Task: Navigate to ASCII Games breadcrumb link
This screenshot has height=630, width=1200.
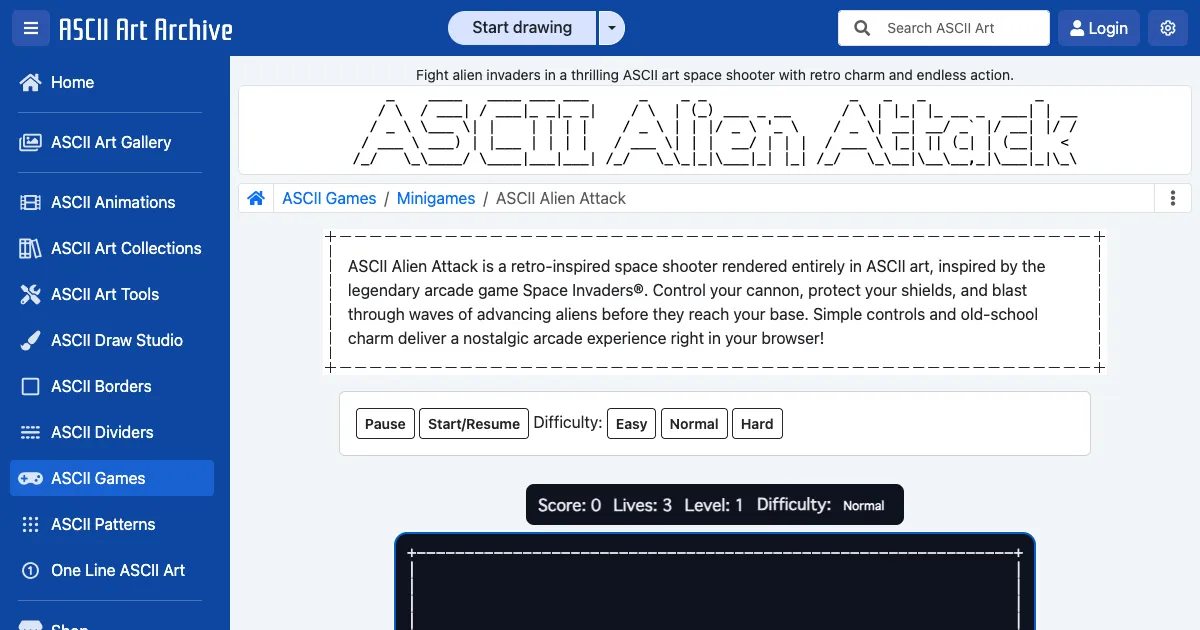Action: [329, 198]
